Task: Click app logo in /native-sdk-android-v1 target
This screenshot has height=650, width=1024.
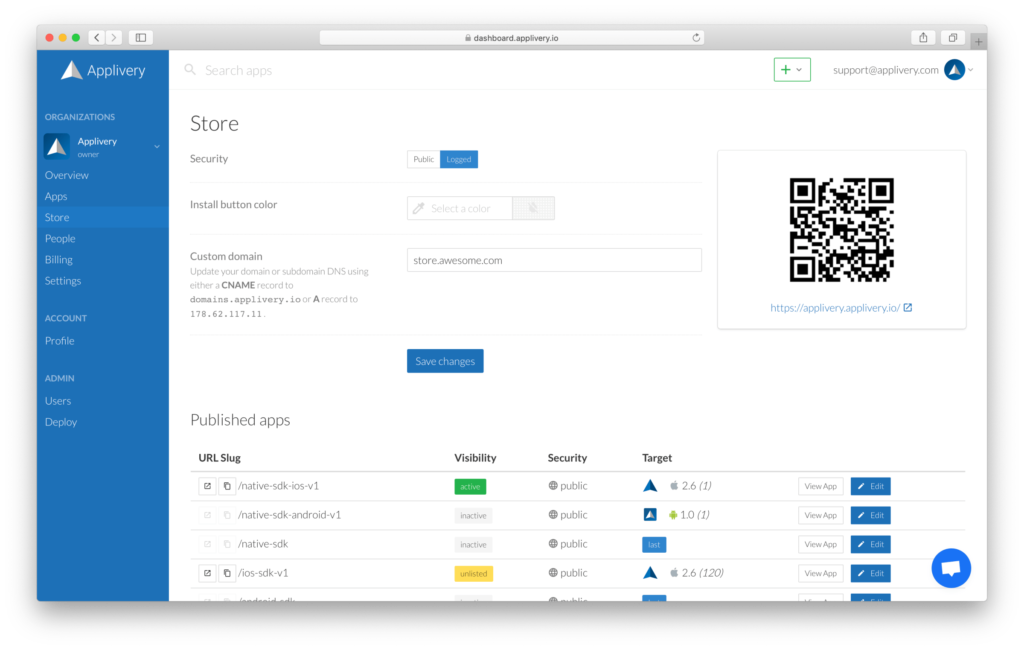Action: tap(650, 515)
